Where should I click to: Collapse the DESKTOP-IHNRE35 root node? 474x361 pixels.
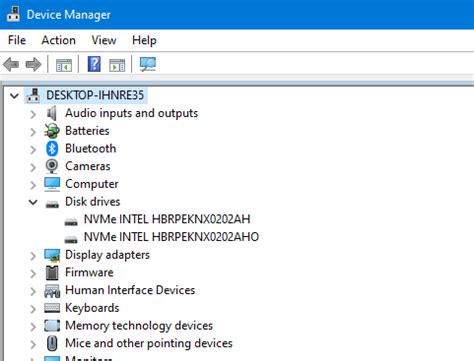(14, 96)
